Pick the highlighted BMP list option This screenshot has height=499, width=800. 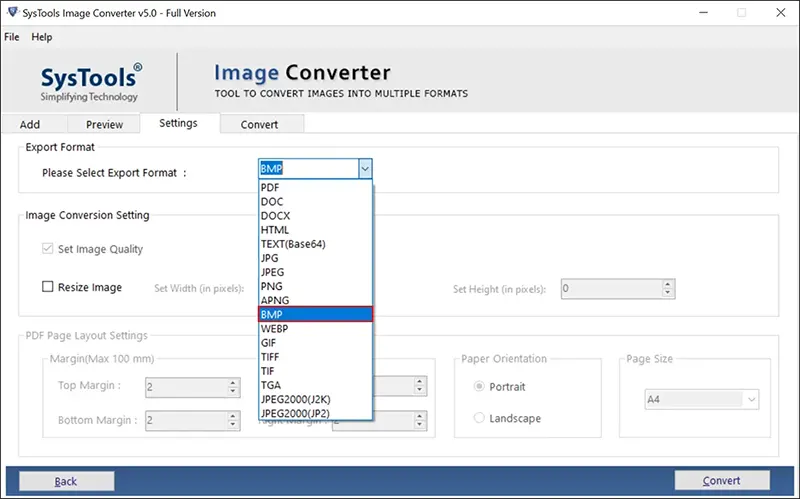315,314
